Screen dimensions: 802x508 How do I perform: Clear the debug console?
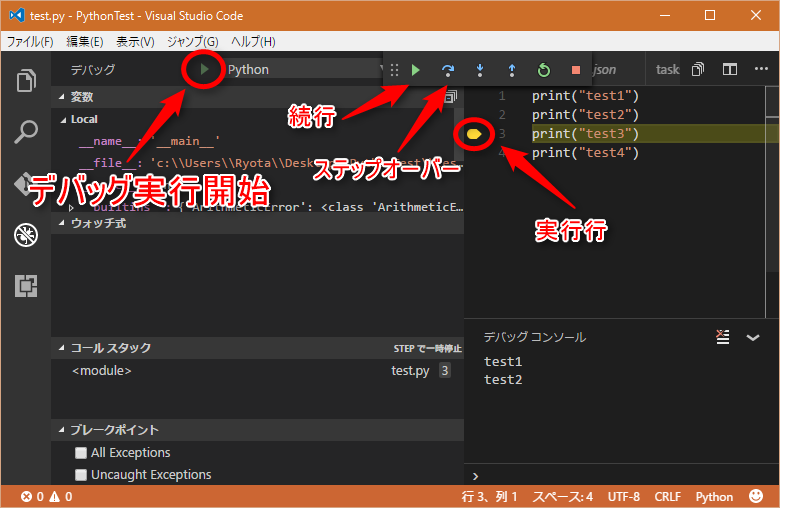point(723,337)
